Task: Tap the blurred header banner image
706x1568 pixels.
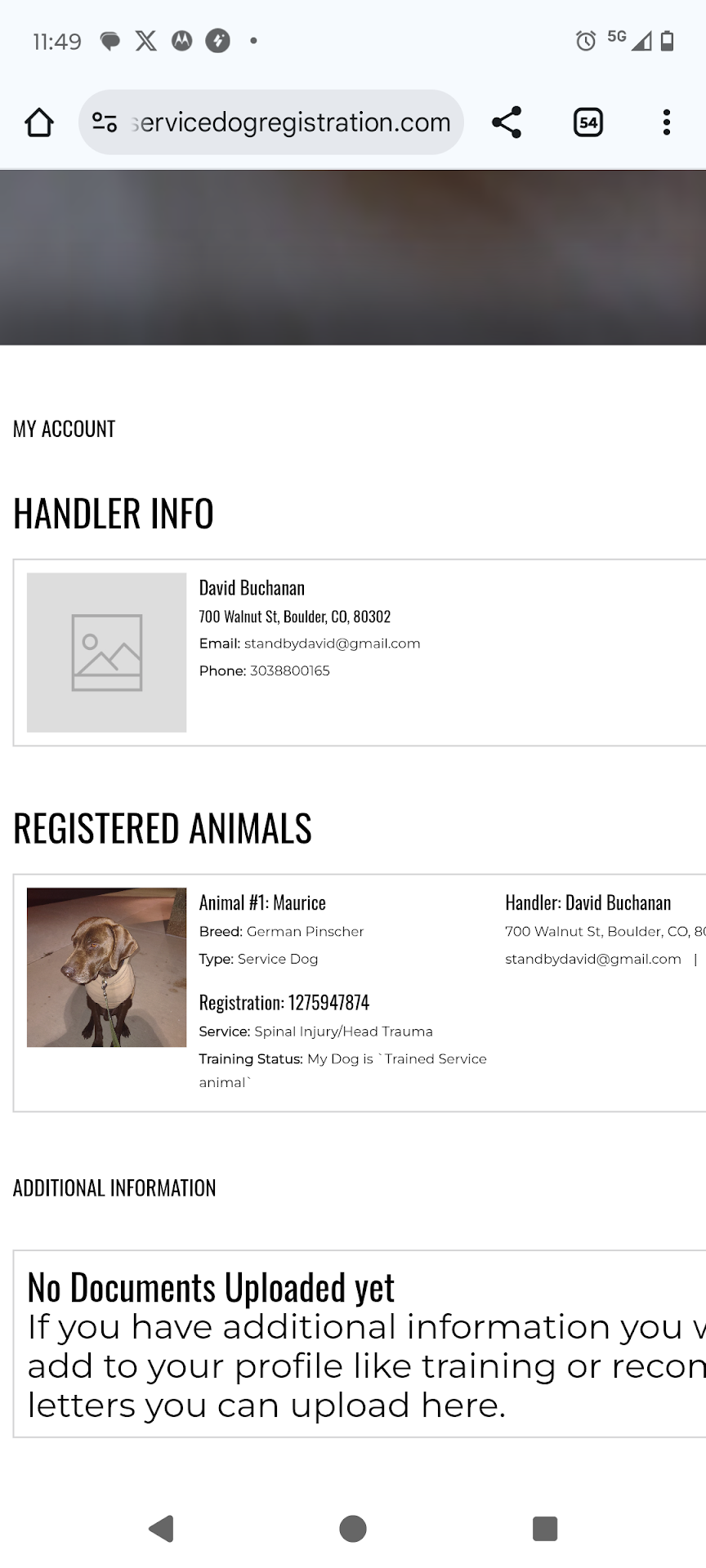Action: click(353, 257)
